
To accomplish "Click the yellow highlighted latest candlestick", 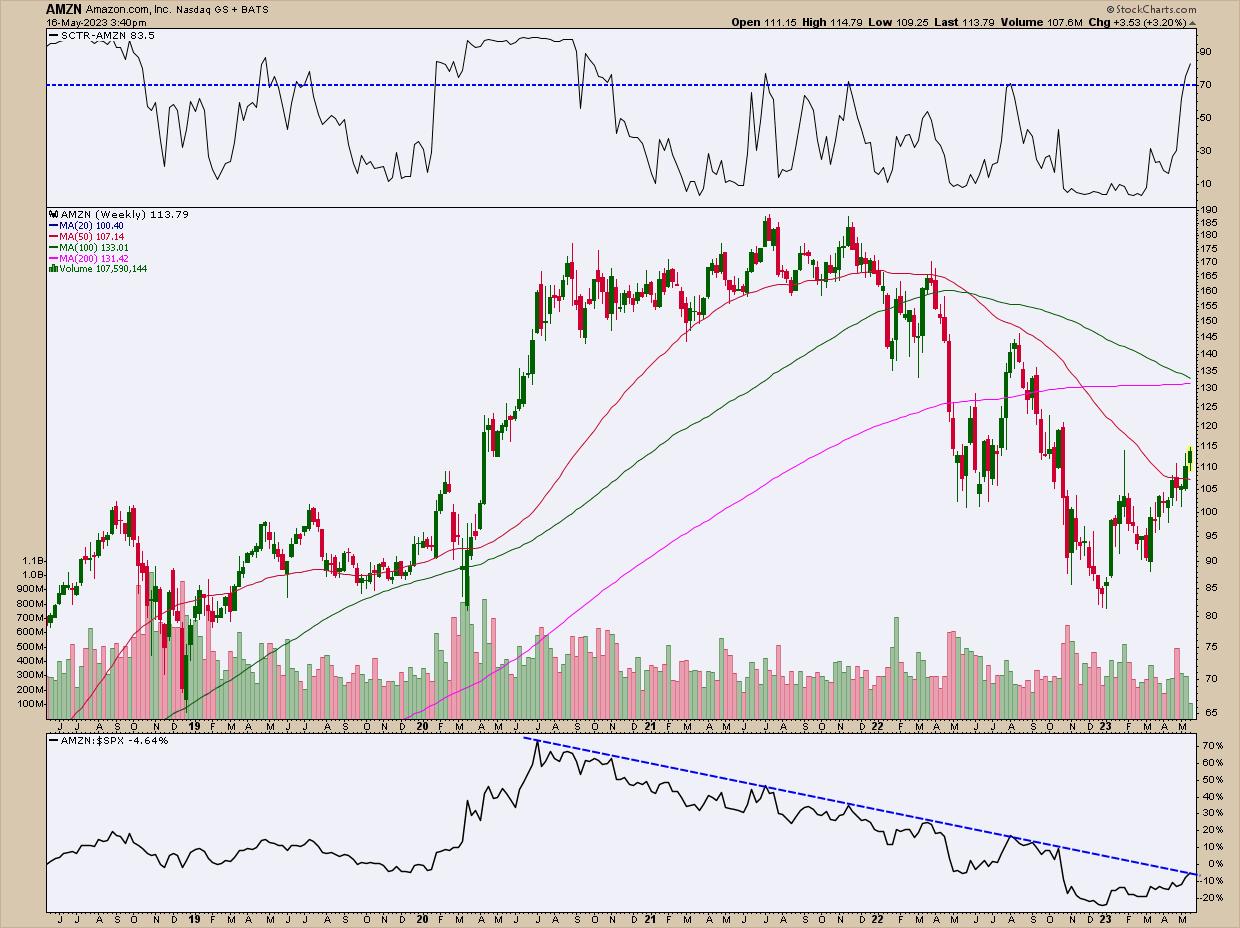I will click(x=1189, y=456).
